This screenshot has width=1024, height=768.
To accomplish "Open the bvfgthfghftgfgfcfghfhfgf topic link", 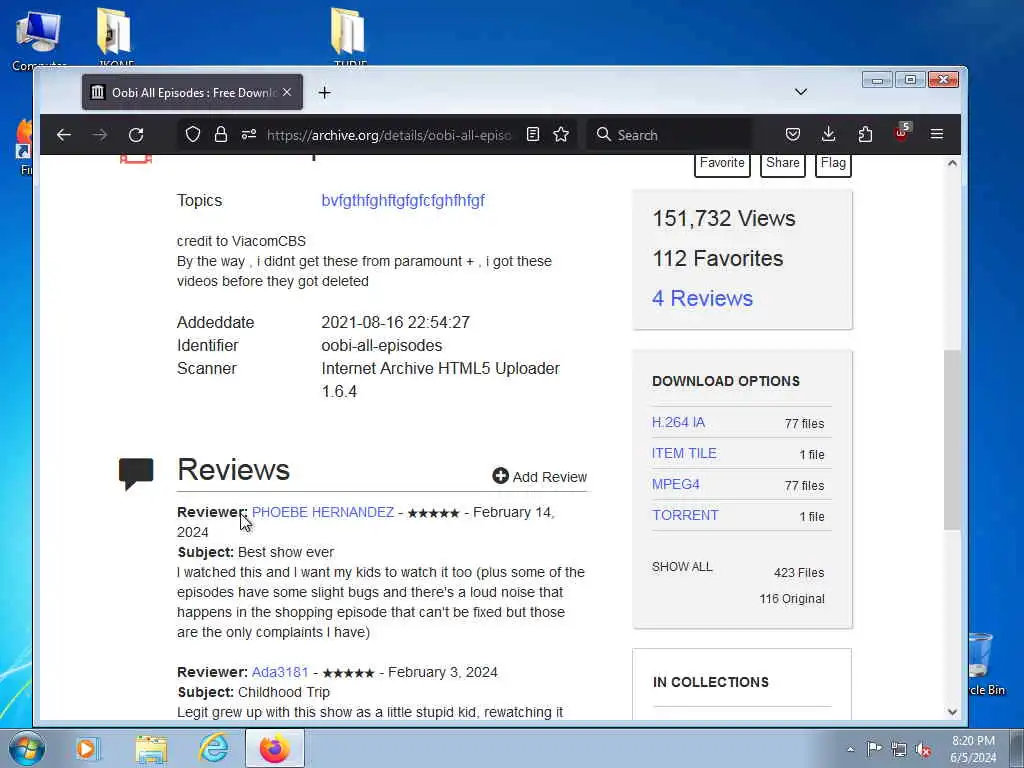I will (x=403, y=200).
